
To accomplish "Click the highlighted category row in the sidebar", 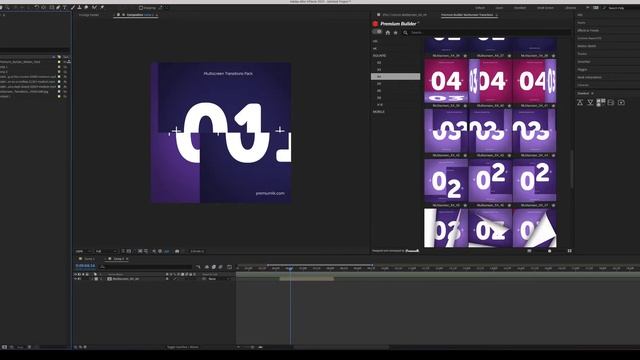I will [395, 76].
